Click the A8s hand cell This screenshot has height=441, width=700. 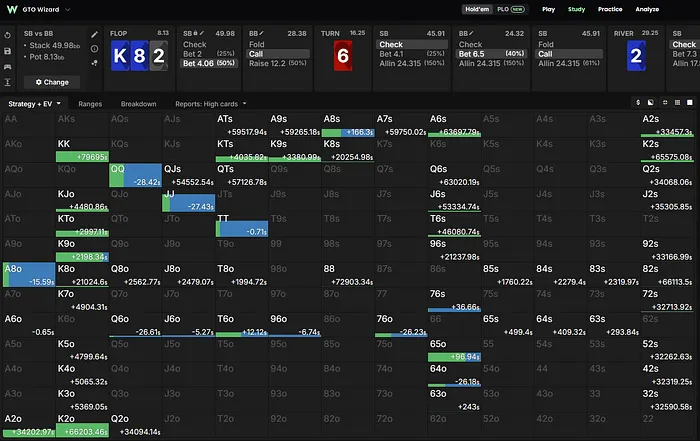[x=348, y=125]
